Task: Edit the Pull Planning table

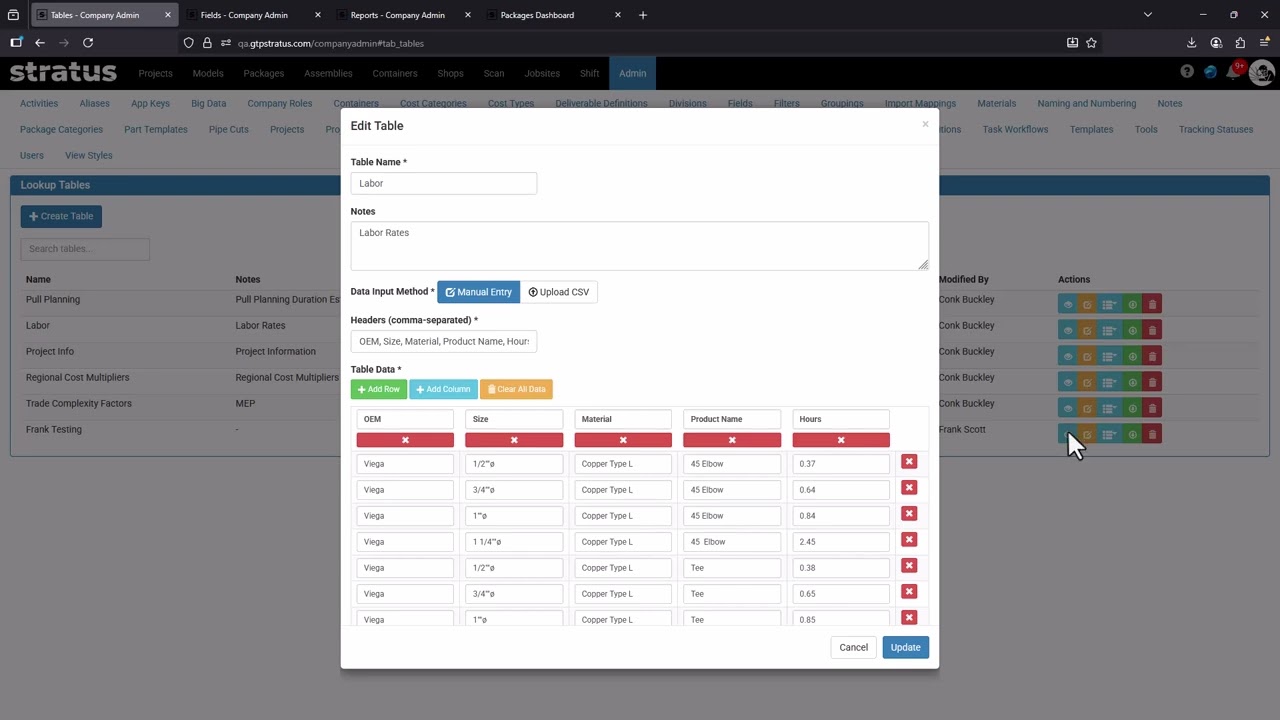Action: 1087,304
